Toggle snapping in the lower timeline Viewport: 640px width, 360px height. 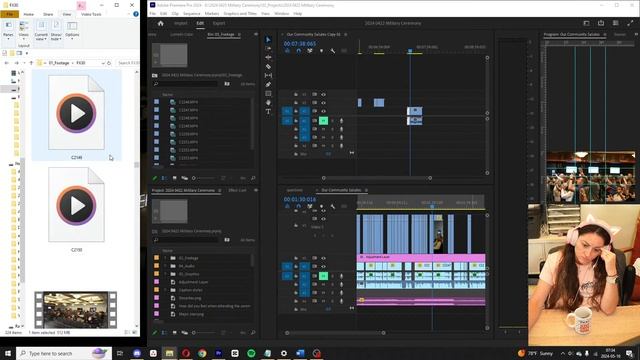pos(298,207)
